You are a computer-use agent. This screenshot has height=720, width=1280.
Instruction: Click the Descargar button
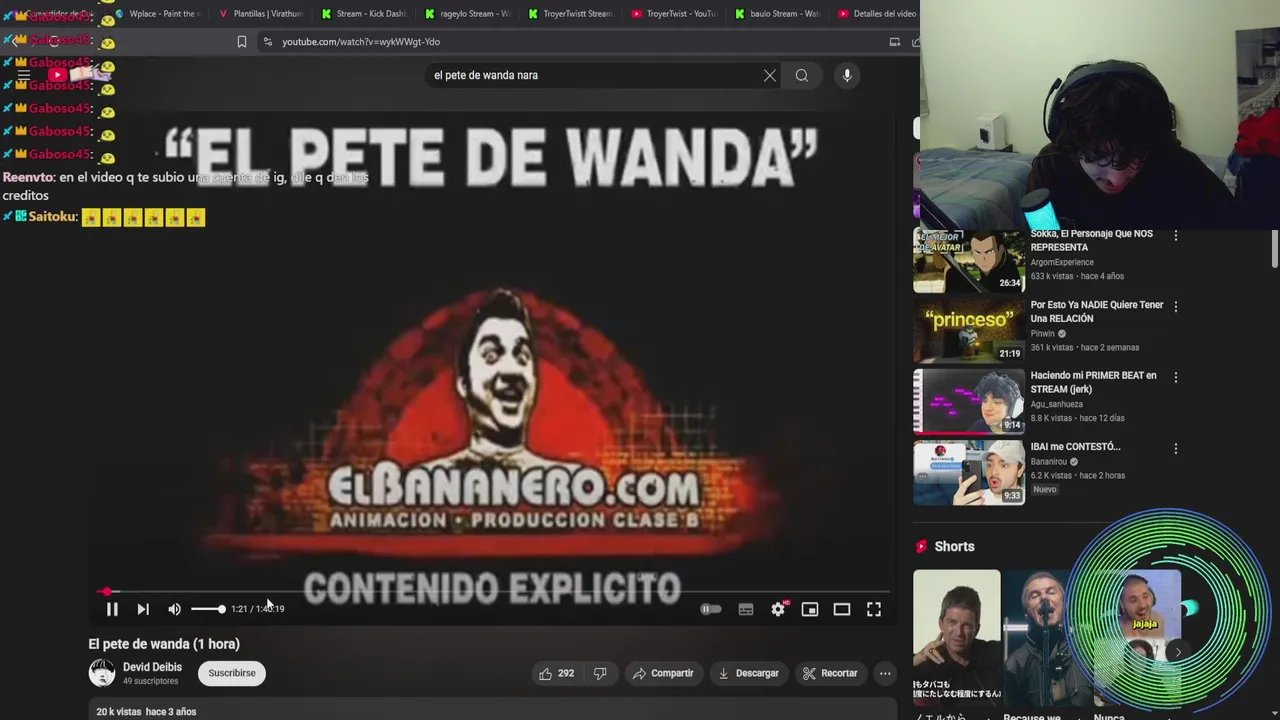click(x=748, y=673)
